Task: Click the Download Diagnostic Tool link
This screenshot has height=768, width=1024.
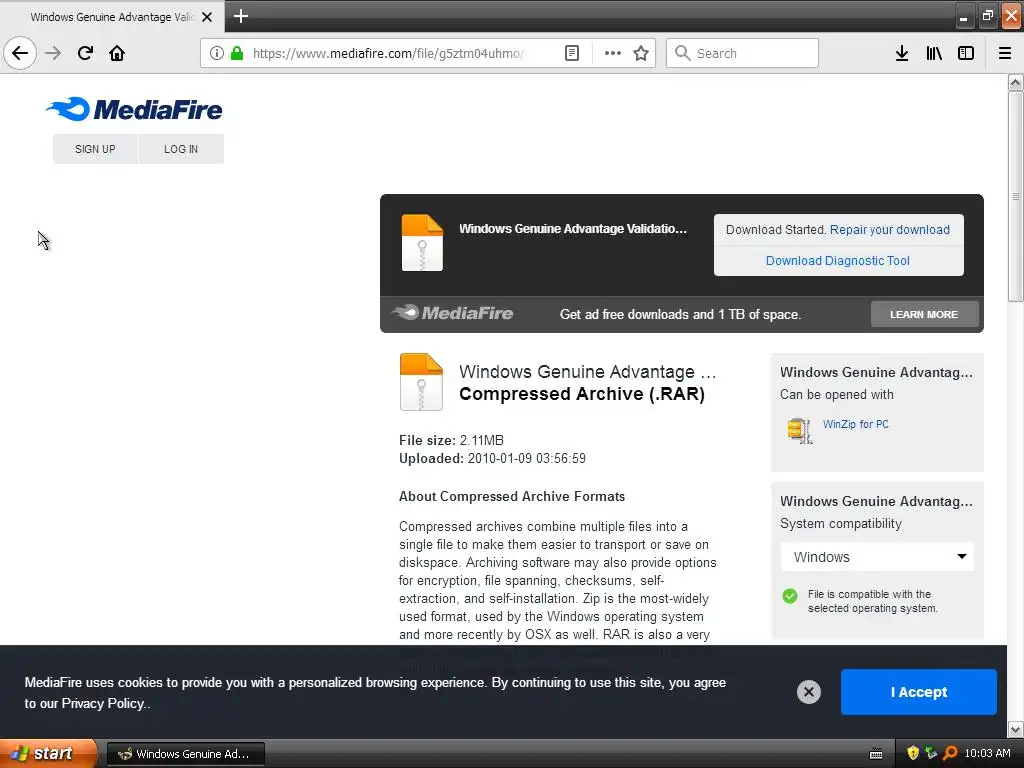Action: click(x=838, y=261)
